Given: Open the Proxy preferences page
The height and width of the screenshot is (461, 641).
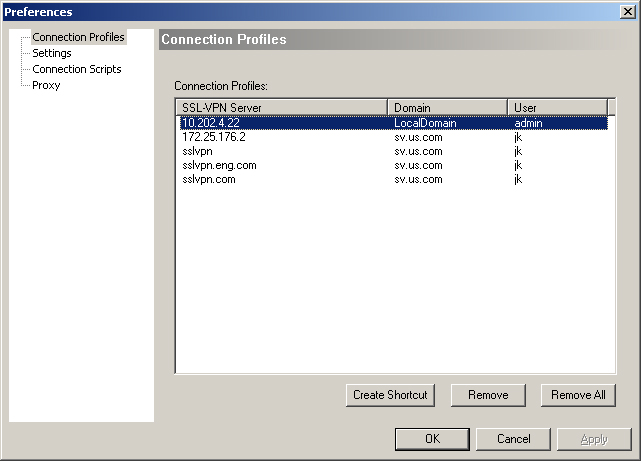Looking at the screenshot, I should (x=46, y=85).
